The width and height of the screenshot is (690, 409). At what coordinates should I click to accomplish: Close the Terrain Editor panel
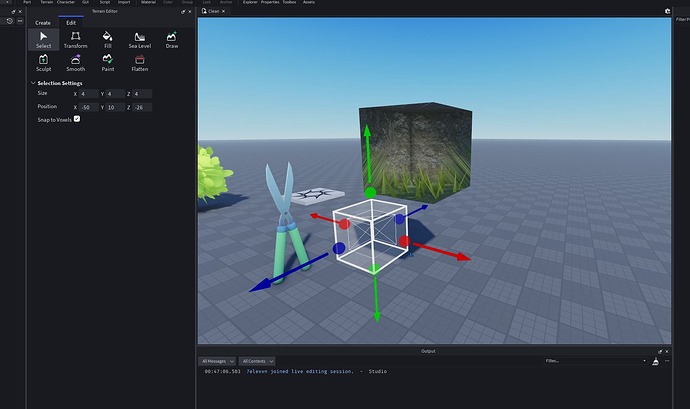coord(190,11)
